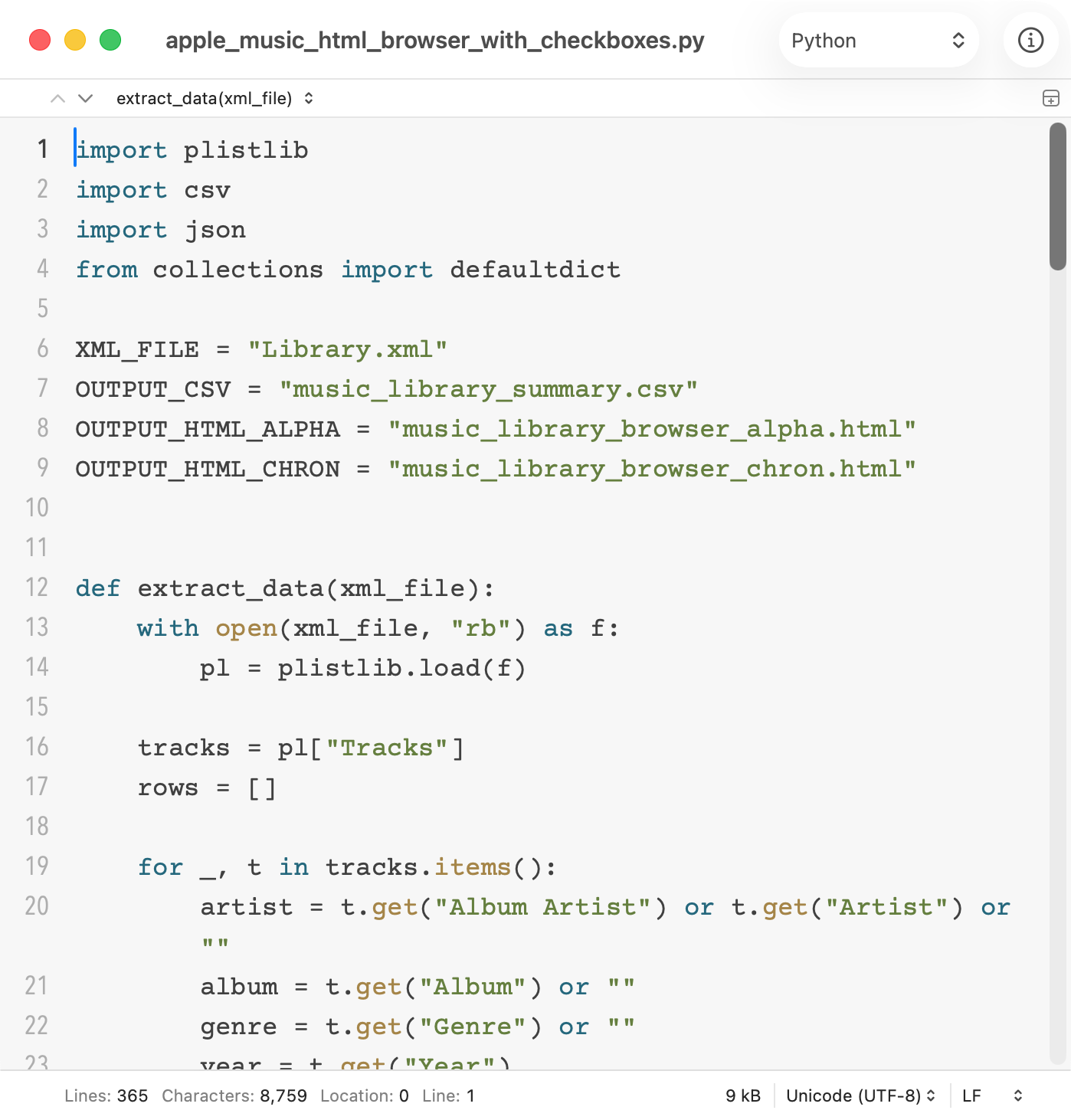1071x1120 pixels.
Task: Click the 9 kB file size label
Action: pyautogui.click(x=743, y=1095)
